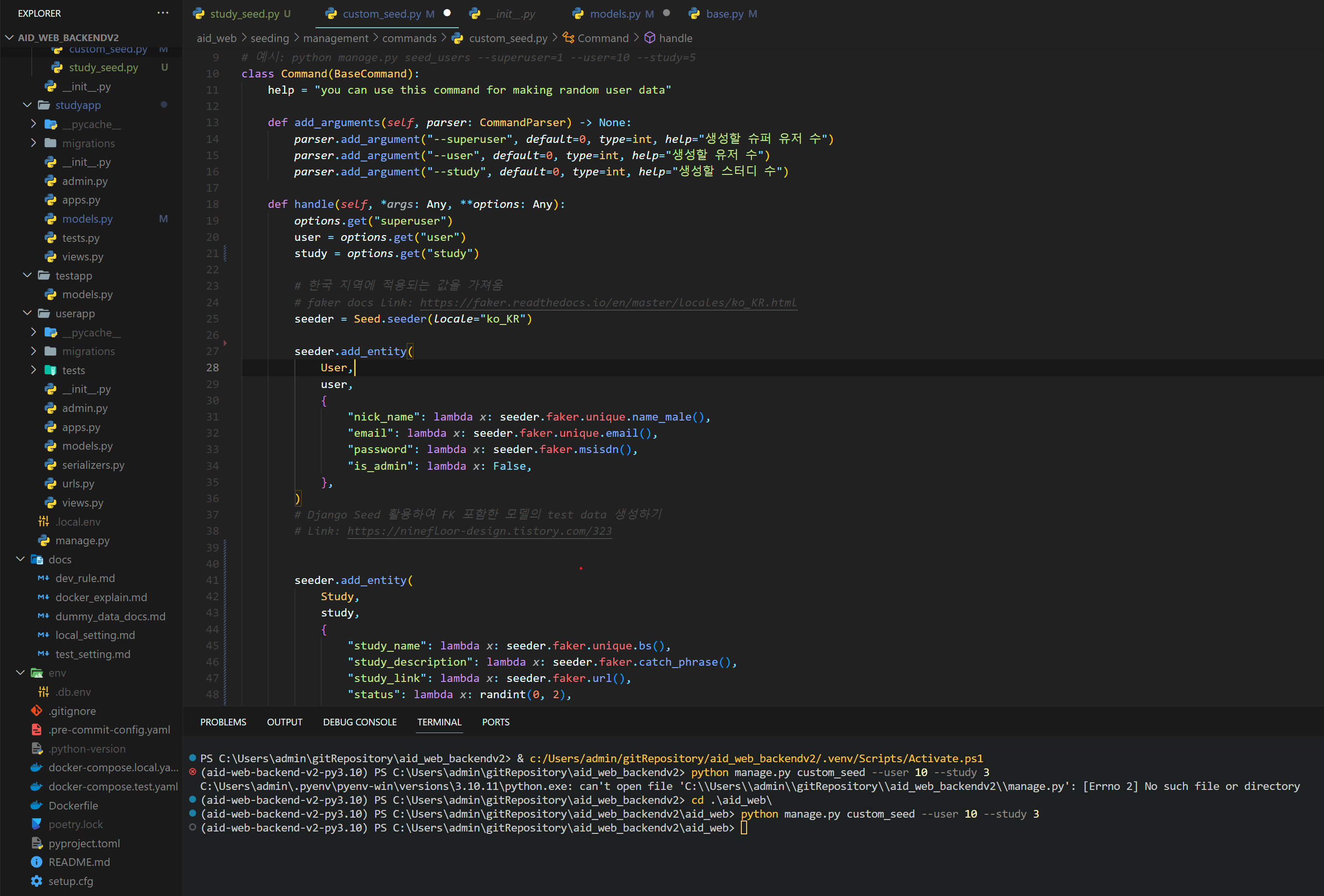Click unsaved dot on models.py tab
1324x896 pixels.
click(x=667, y=13)
